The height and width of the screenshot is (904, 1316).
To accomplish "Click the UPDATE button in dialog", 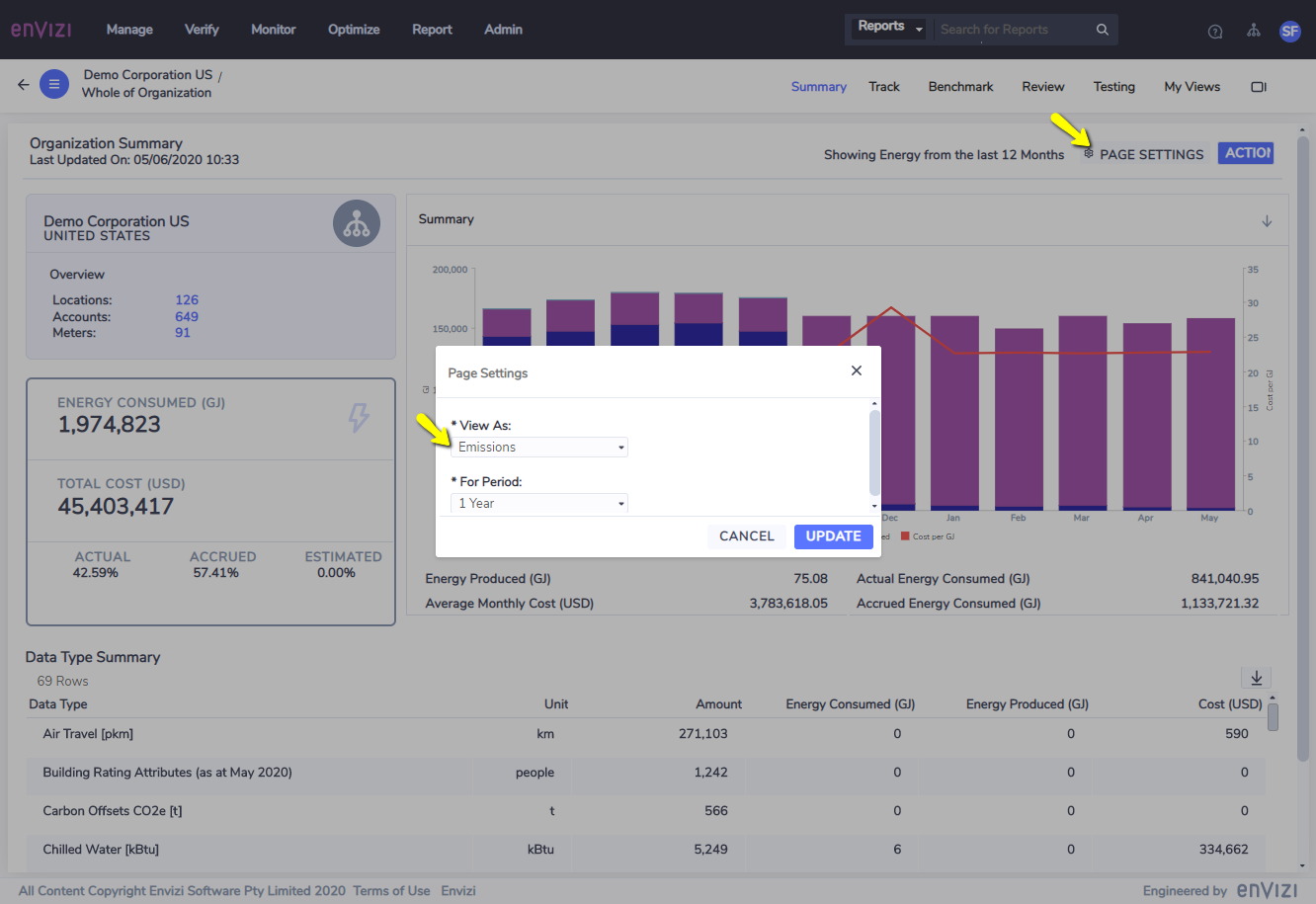I will point(833,536).
